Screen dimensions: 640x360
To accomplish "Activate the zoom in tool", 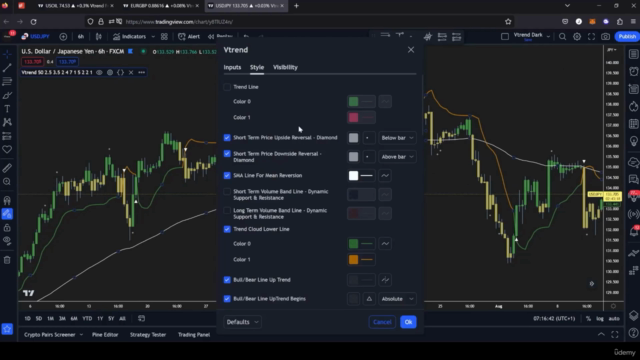I will point(7,182).
